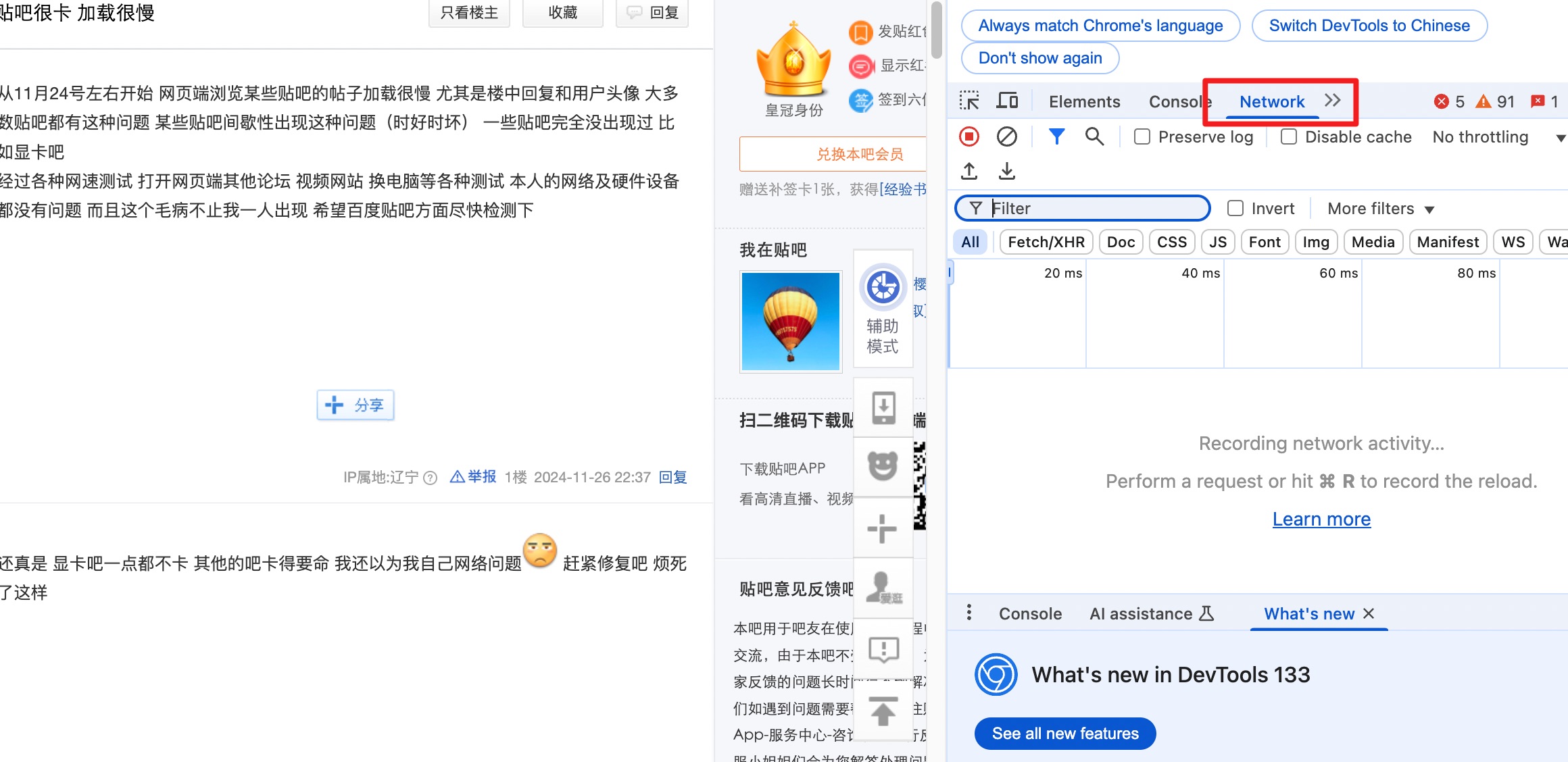Stop recording network log

tap(969, 137)
